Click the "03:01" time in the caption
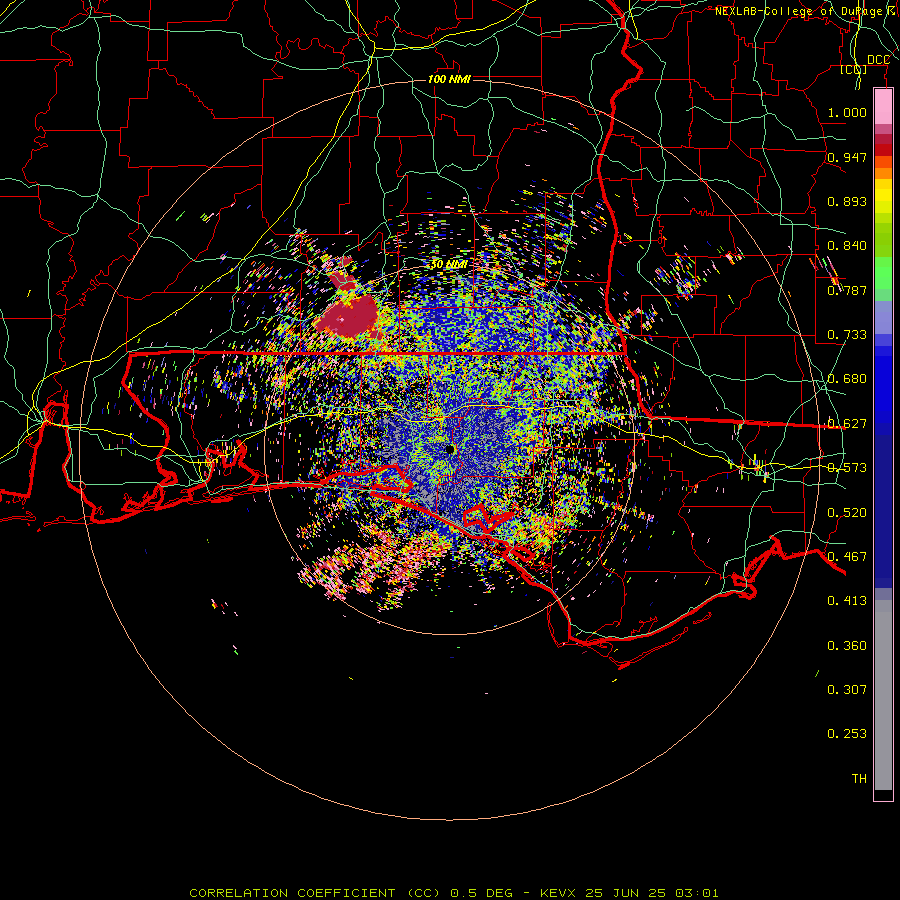The height and width of the screenshot is (900, 900). click(x=697, y=893)
